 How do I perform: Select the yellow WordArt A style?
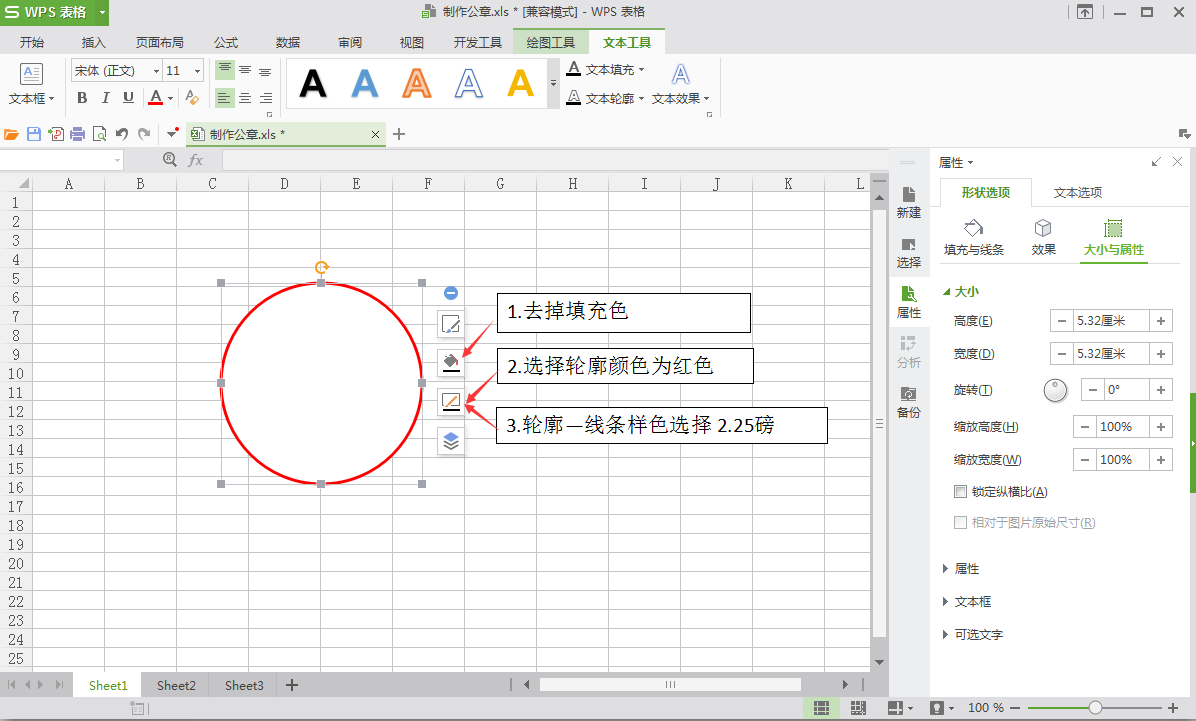(x=520, y=83)
